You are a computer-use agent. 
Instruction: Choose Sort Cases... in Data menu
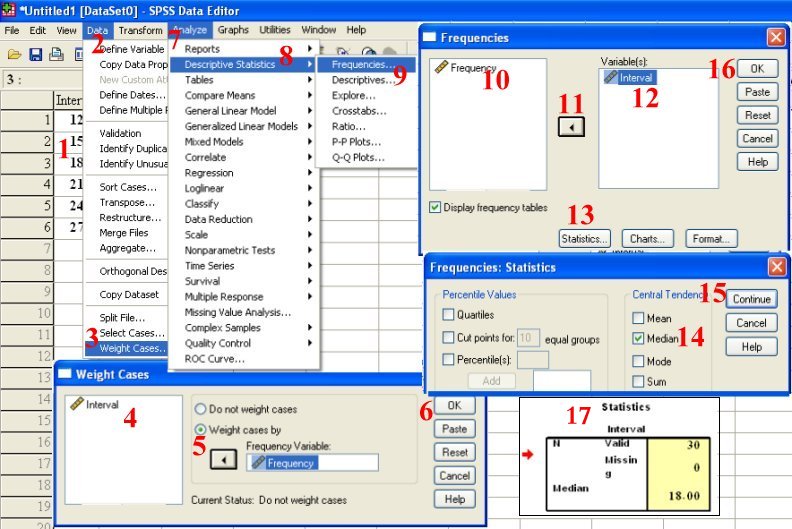pos(126,187)
